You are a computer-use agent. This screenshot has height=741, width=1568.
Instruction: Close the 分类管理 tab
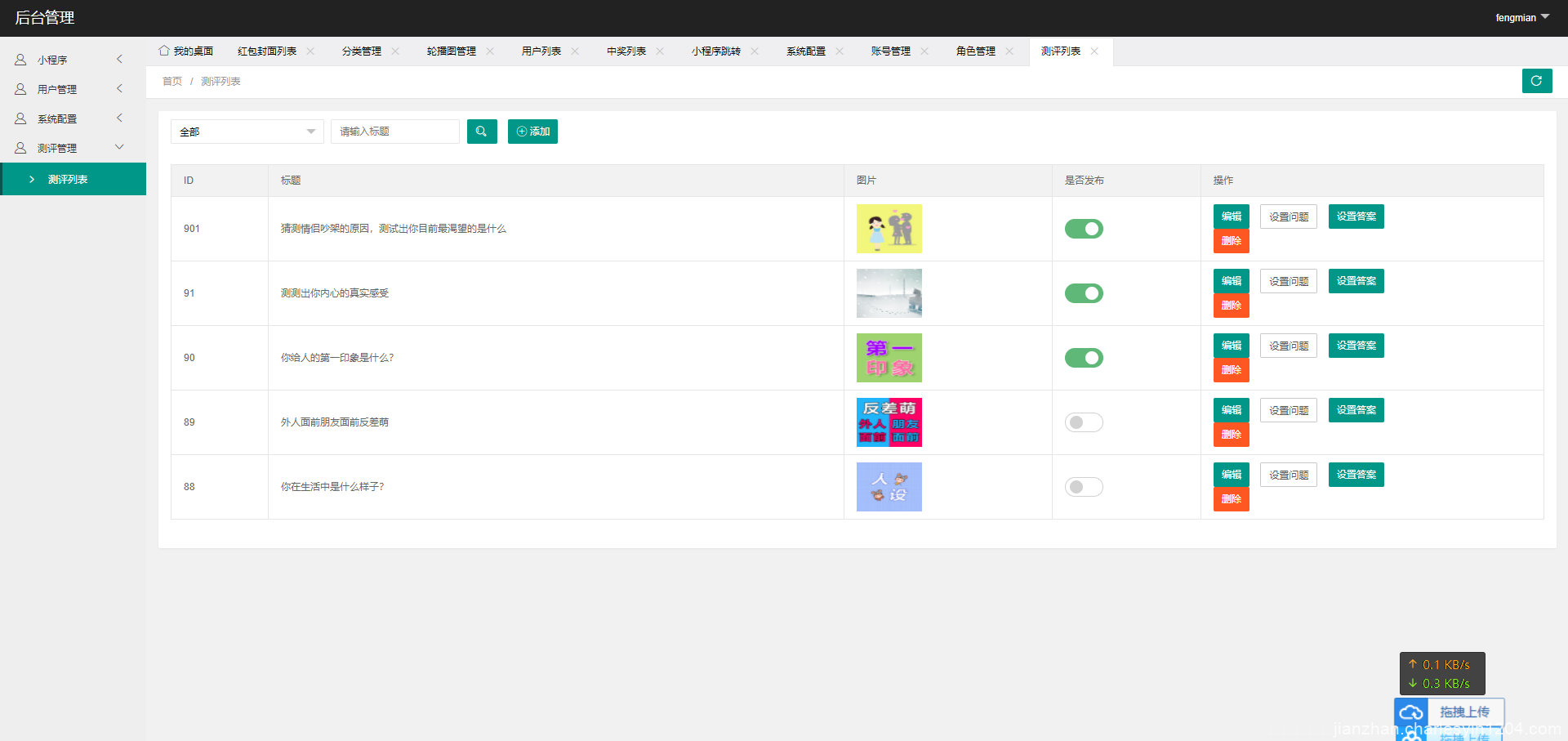tap(395, 51)
